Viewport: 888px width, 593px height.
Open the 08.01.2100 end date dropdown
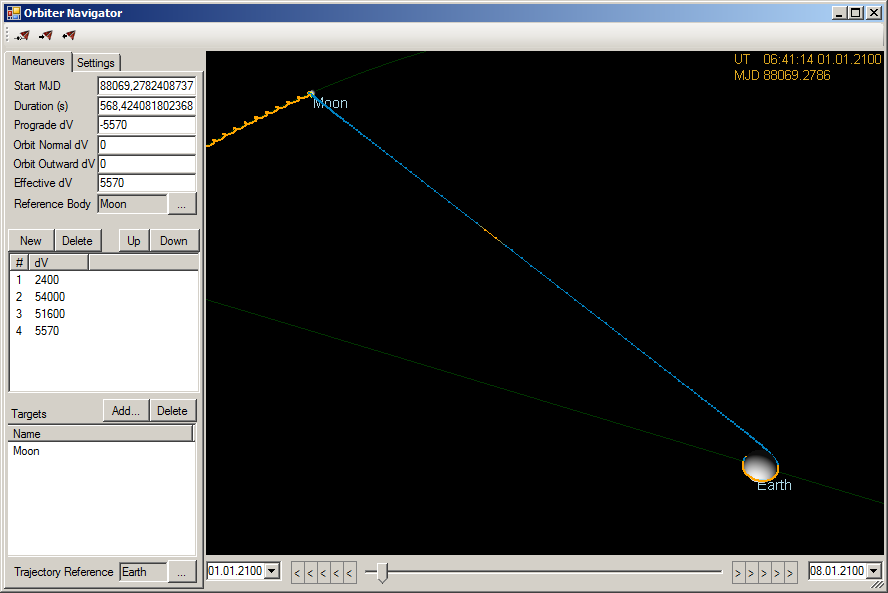(874, 571)
